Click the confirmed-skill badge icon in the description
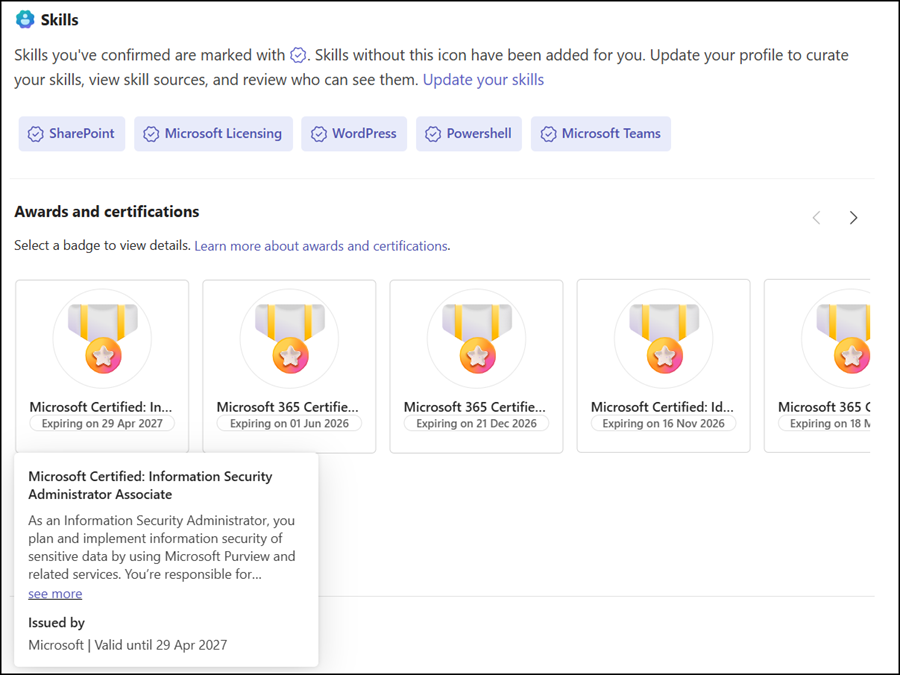This screenshot has width=900, height=675. pos(298,55)
